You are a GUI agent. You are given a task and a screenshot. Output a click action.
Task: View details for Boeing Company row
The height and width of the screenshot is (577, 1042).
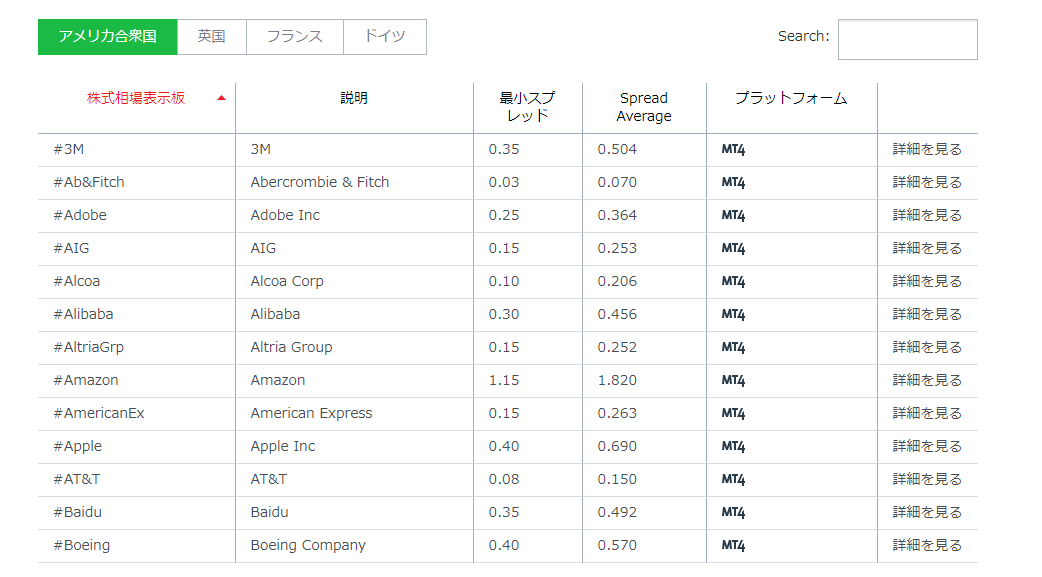[927, 545]
